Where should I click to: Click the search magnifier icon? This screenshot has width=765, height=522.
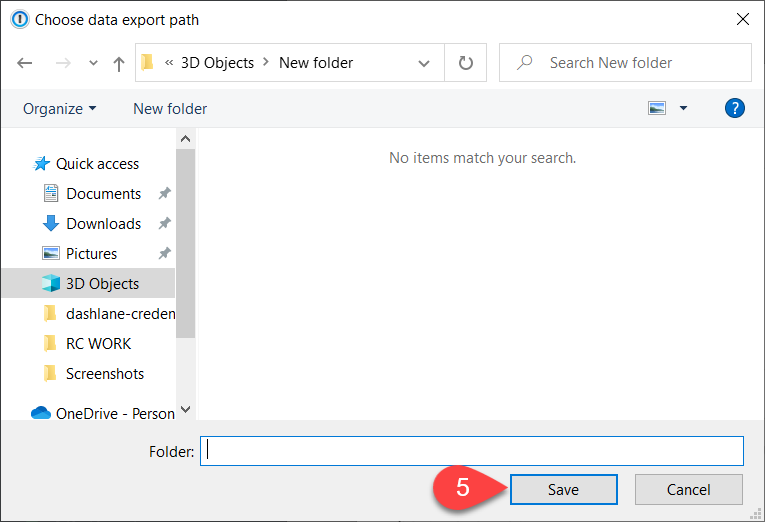click(524, 62)
